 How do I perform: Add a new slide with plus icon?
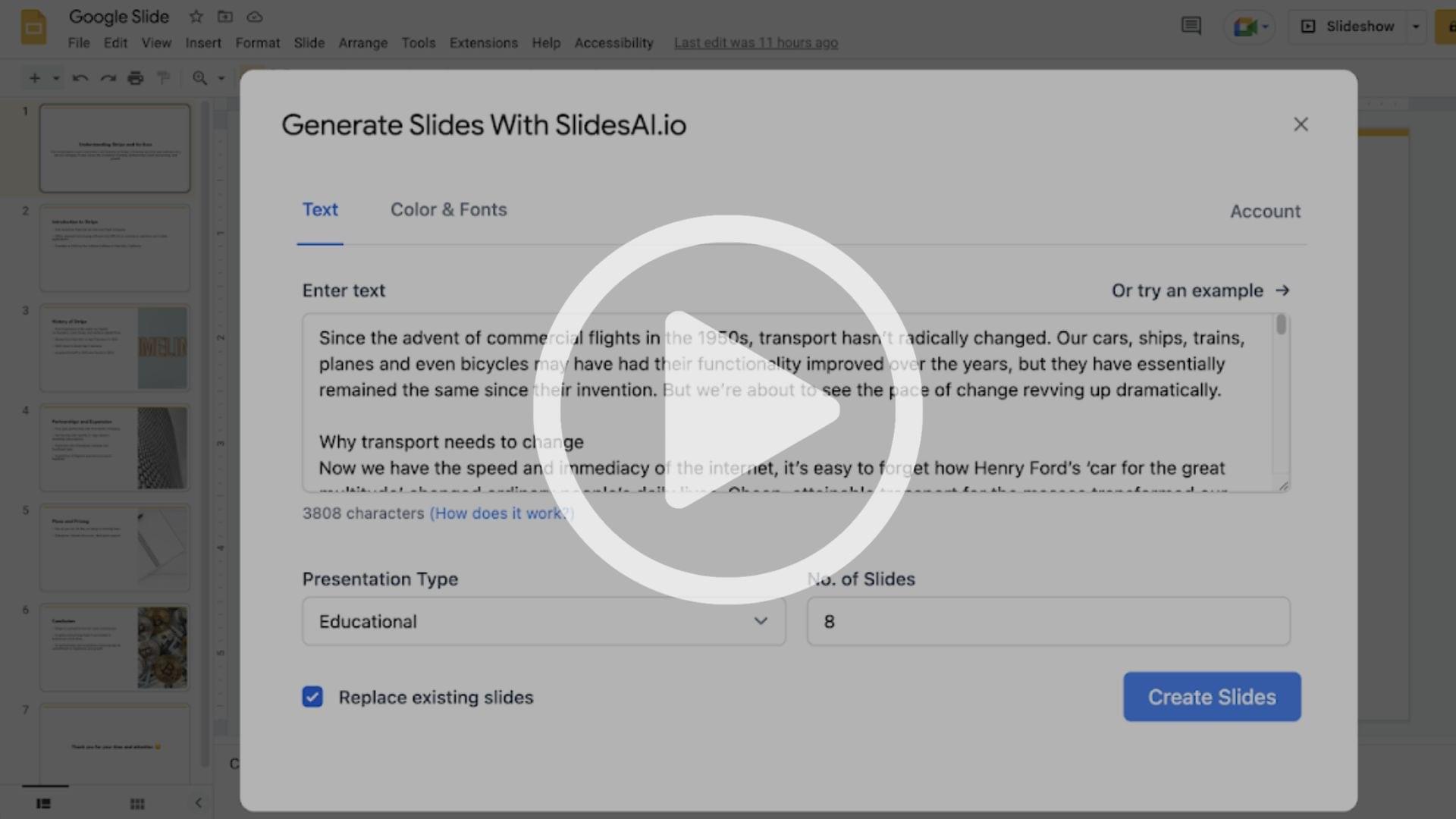(x=35, y=77)
